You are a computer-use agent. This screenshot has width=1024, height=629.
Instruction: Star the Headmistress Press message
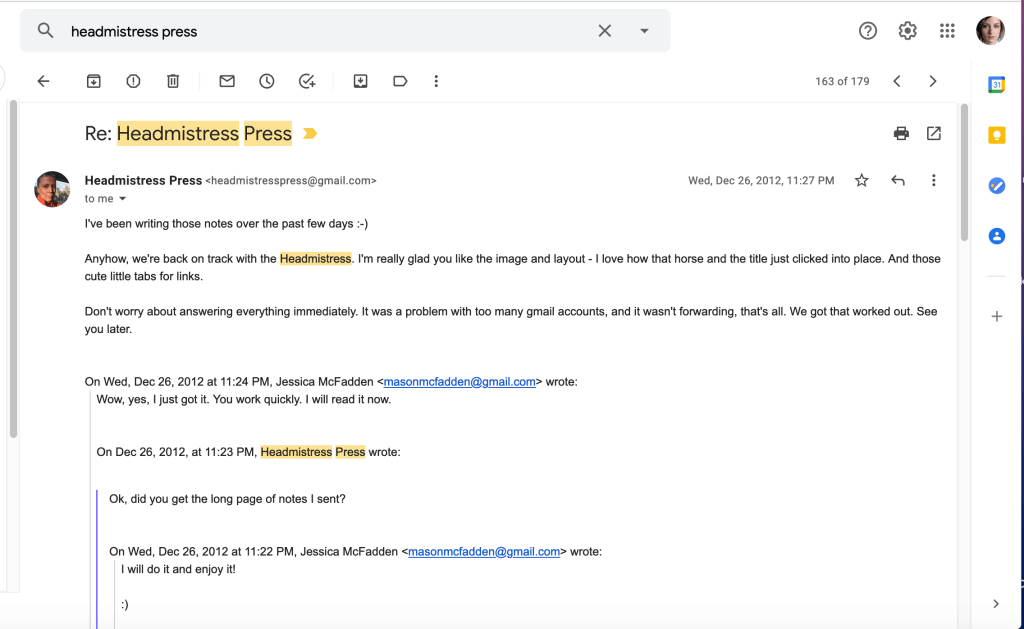click(862, 181)
